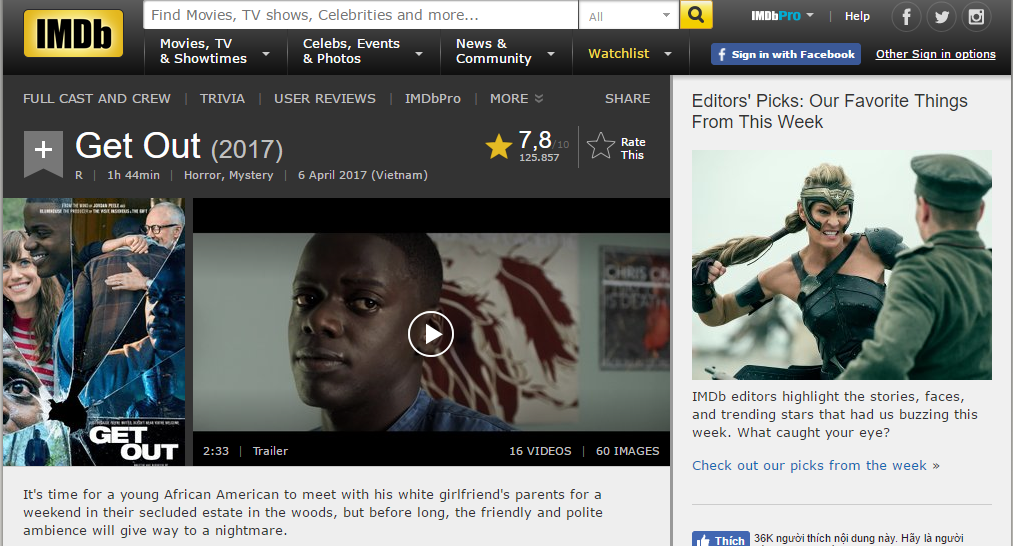Expand the MORE menu

coord(516,99)
